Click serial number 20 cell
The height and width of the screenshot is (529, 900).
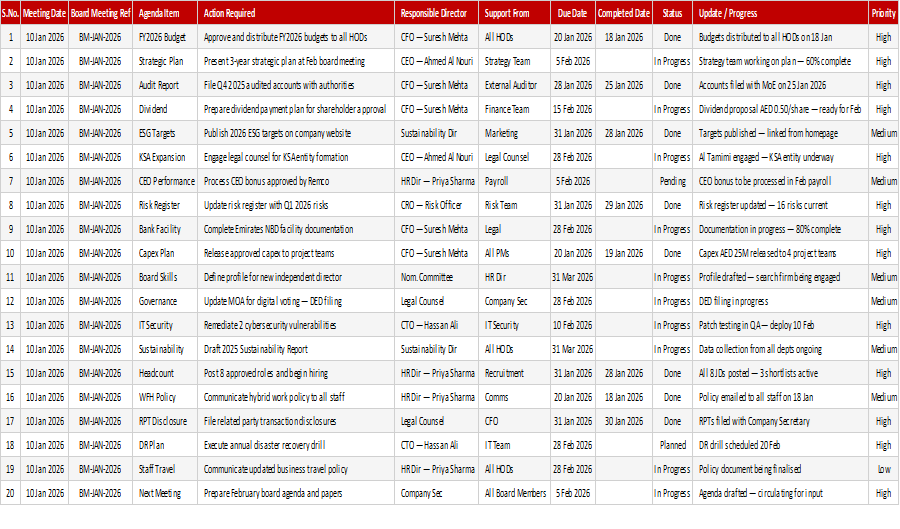(x=10, y=493)
